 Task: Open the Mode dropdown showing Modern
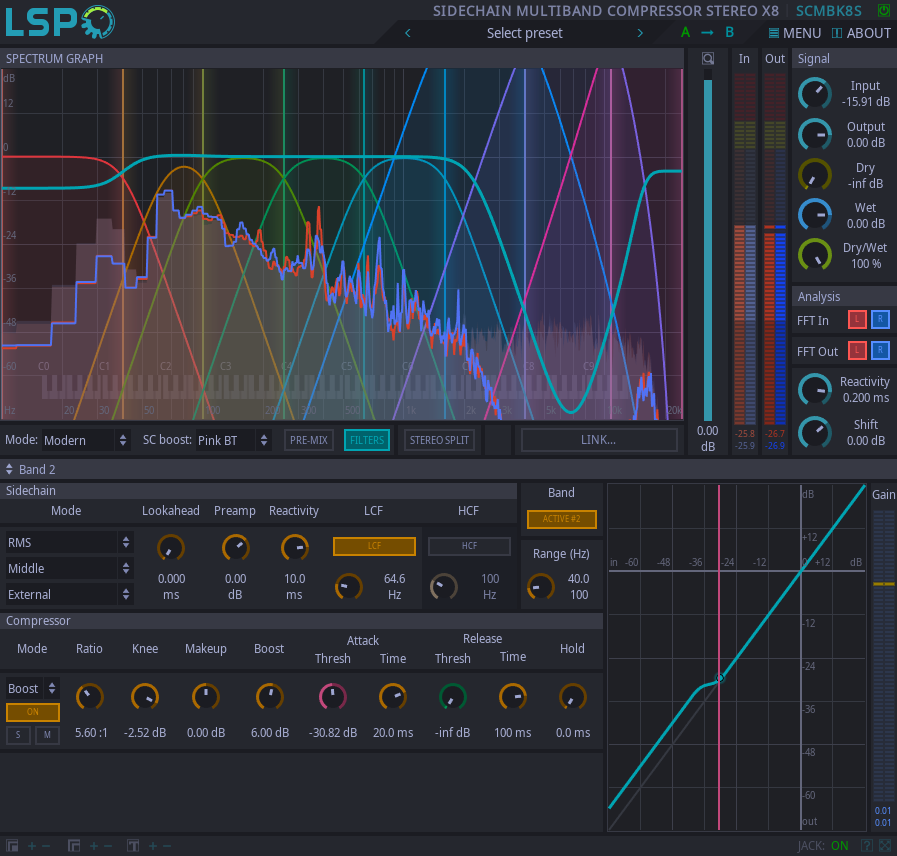pos(86,440)
